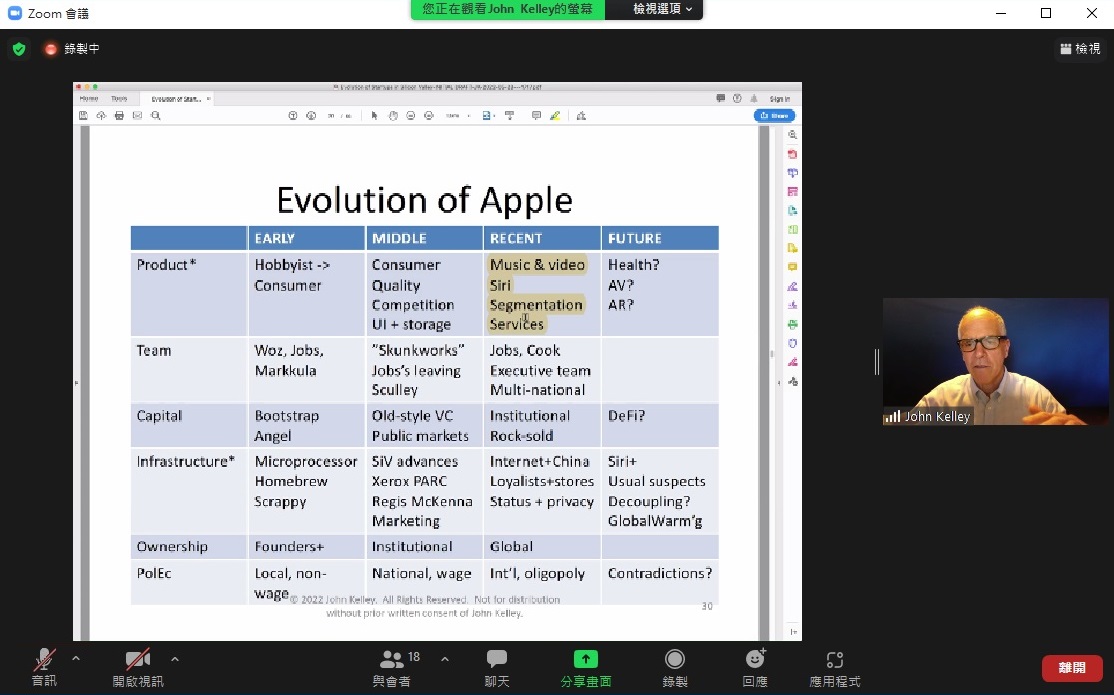Click the view layout button
1114x695 pixels.
pos(1080,48)
